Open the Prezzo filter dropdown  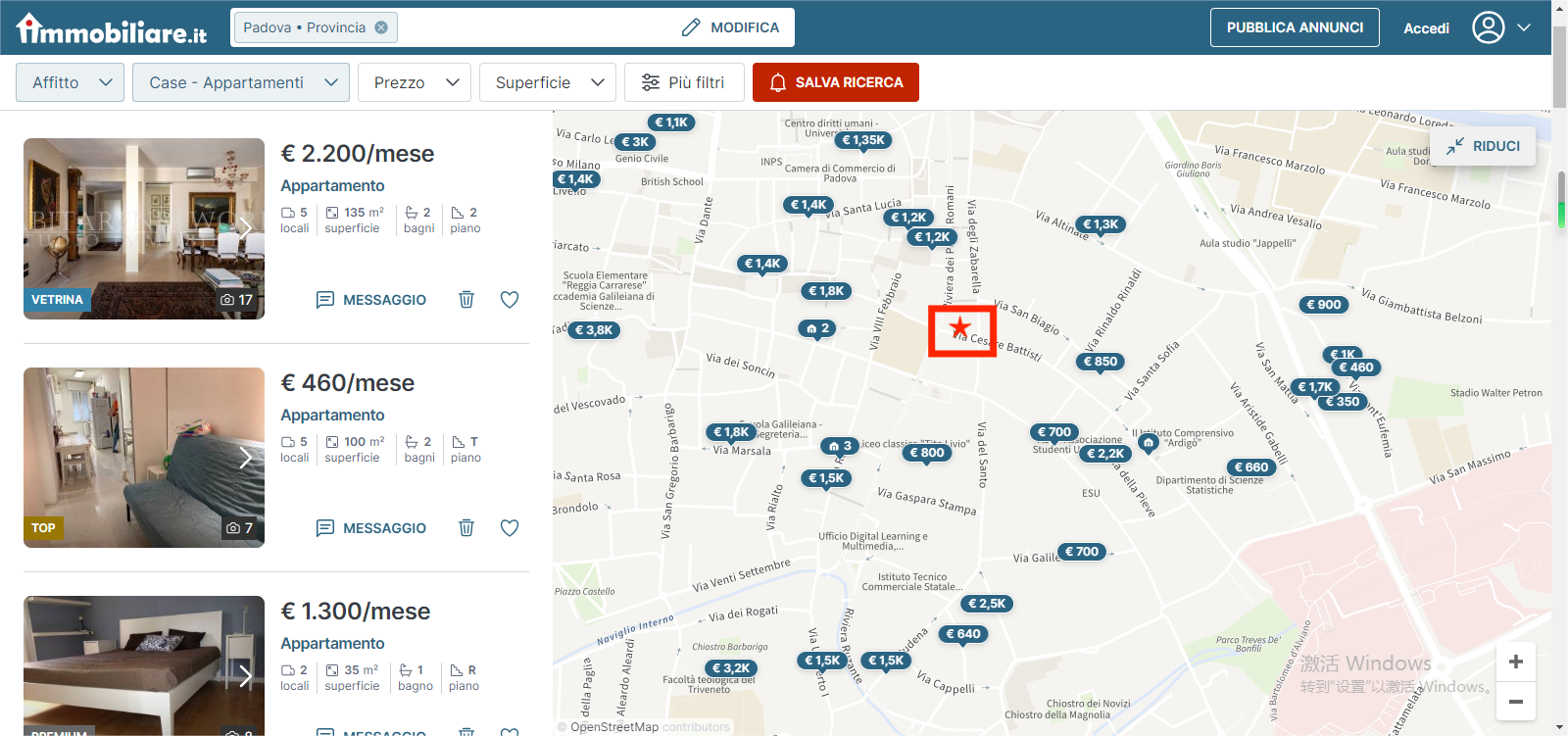[x=415, y=82]
